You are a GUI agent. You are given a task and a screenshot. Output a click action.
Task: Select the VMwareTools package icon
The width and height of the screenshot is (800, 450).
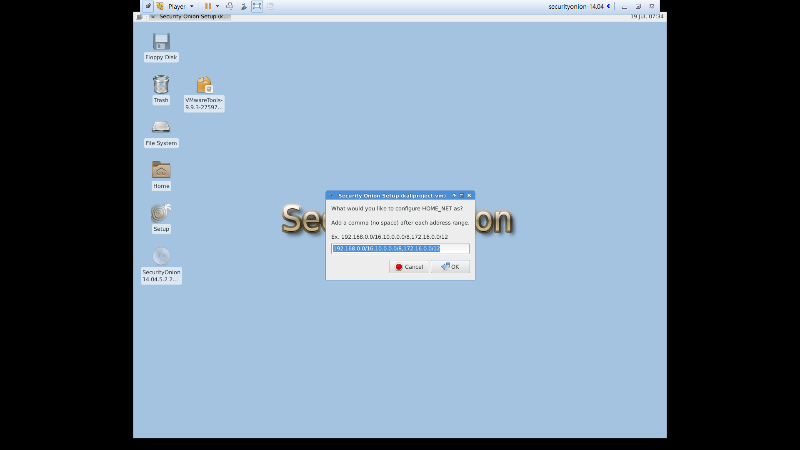tap(204, 85)
